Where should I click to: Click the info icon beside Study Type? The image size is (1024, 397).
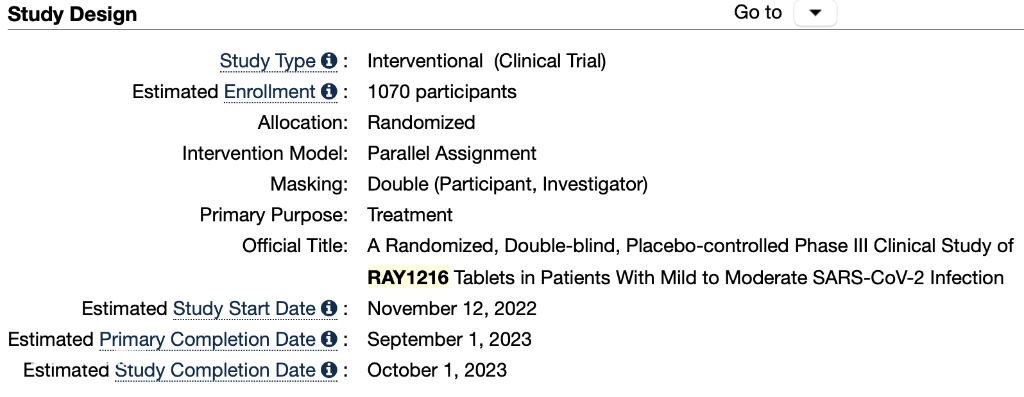pos(329,61)
